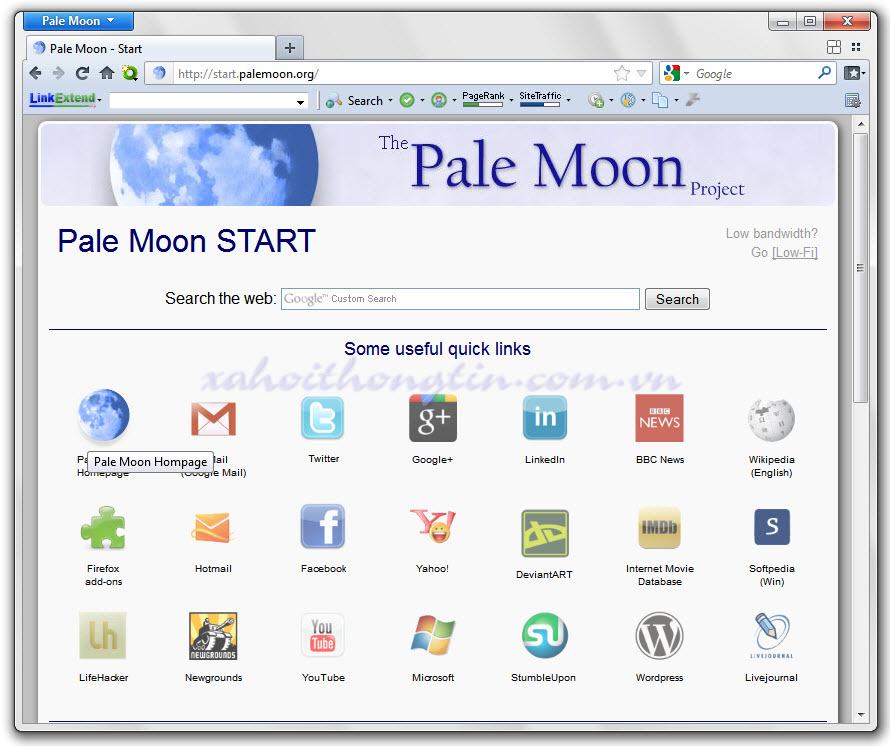The height and width of the screenshot is (746, 890).
Task: Open the Google+ quick link icon
Action: pos(433,418)
